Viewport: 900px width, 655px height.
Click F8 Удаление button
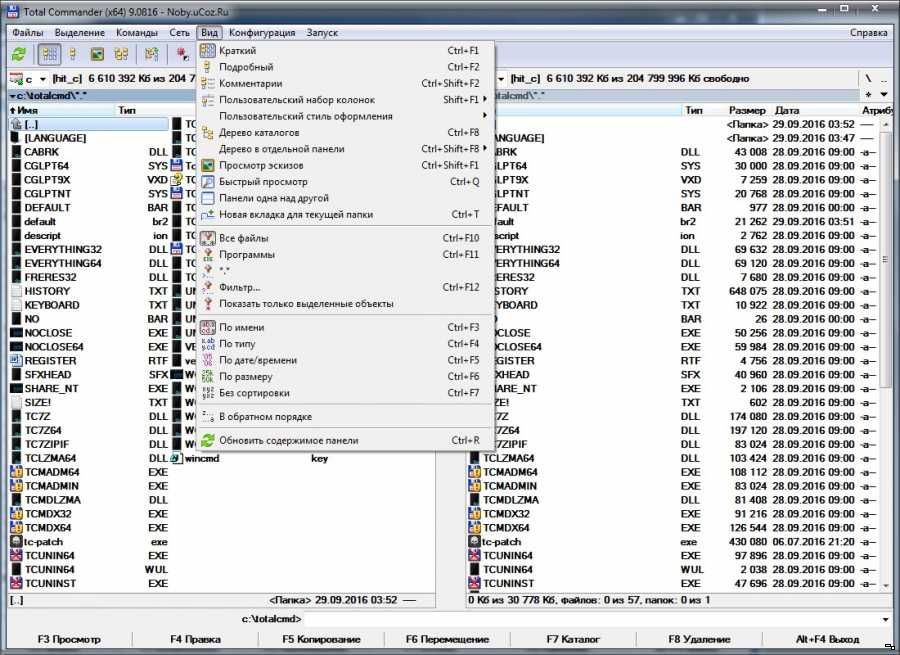tap(699, 640)
